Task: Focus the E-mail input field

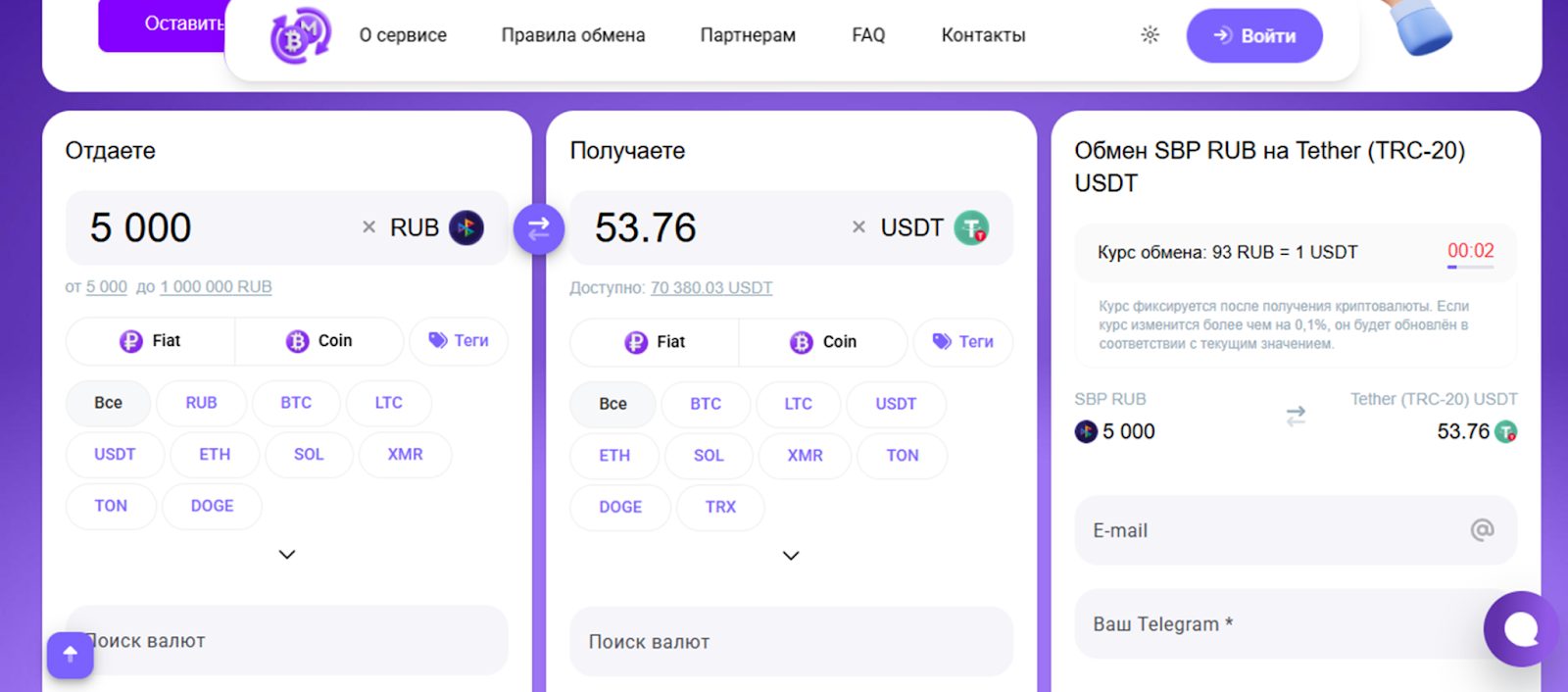Action: pos(1274,530)
